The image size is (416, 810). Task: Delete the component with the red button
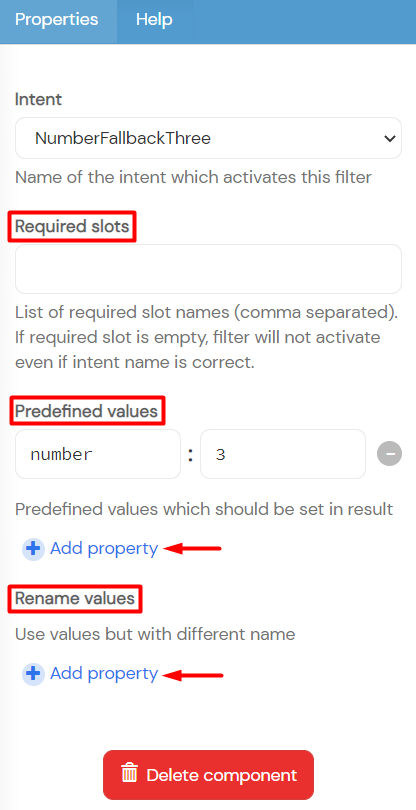208,775
